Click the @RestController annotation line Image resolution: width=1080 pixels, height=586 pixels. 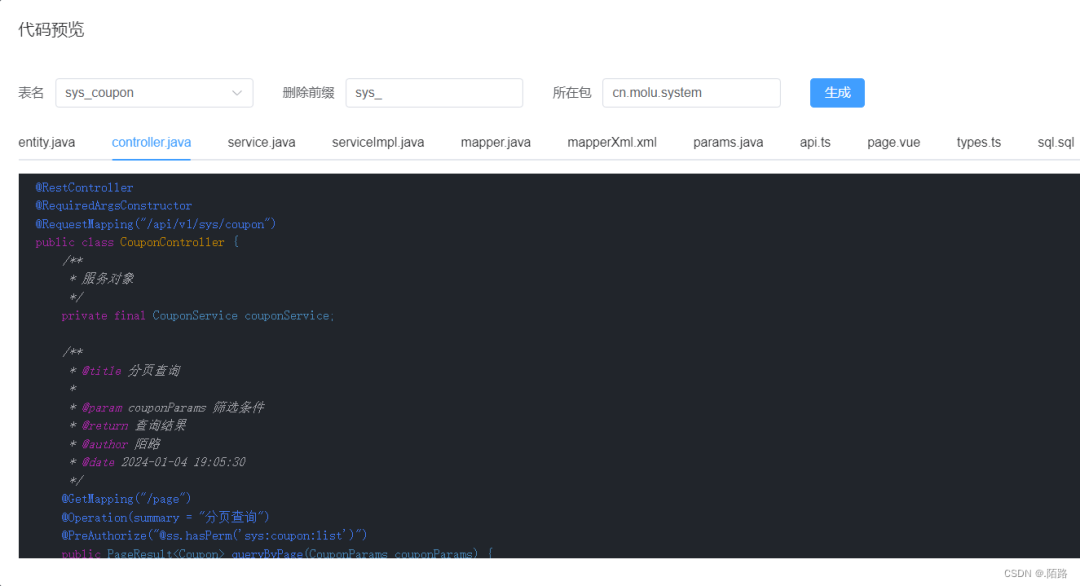[x=84, y=187]
